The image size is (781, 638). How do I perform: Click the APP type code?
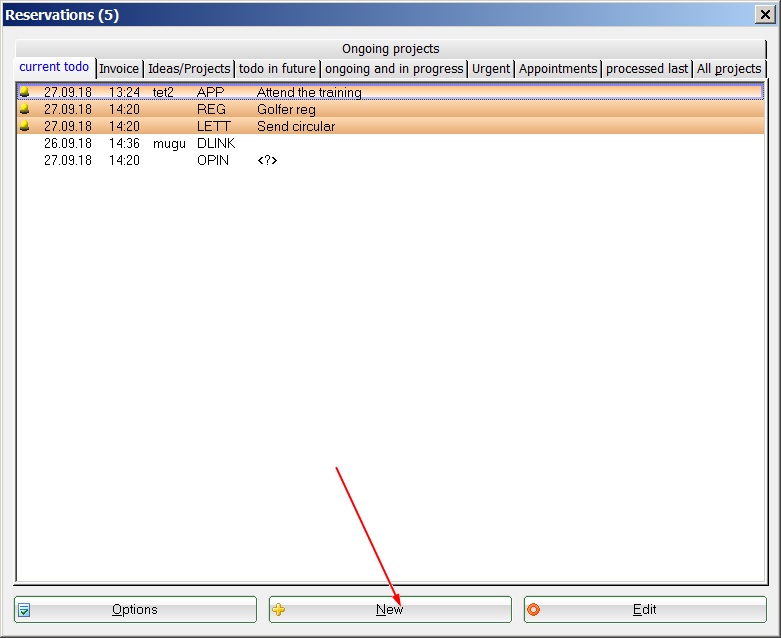pyautogui.click(x=210, y=92)
